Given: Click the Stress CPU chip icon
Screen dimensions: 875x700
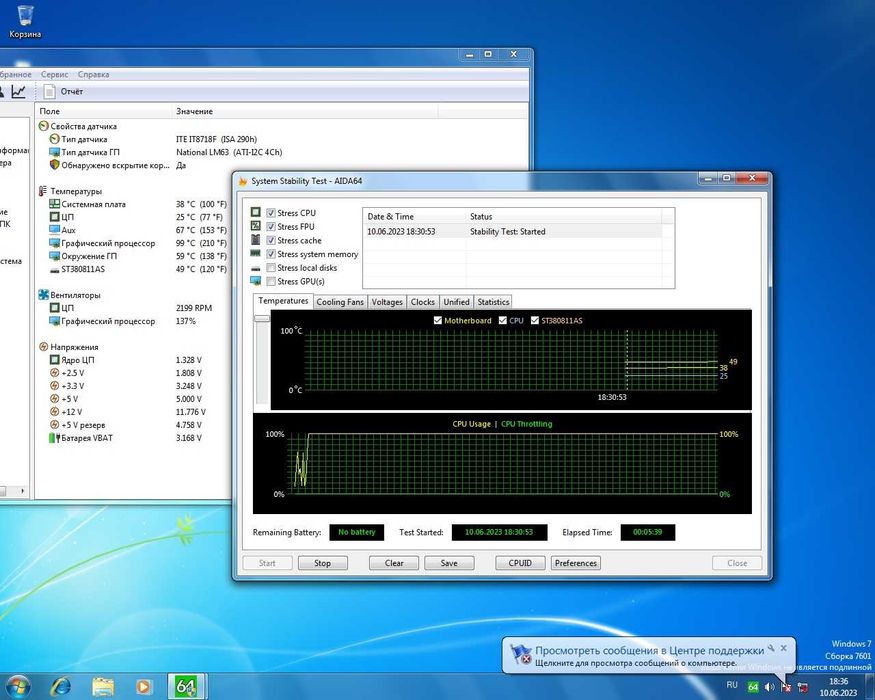Looking at the screenshot, I should click(x=256, y=212).
